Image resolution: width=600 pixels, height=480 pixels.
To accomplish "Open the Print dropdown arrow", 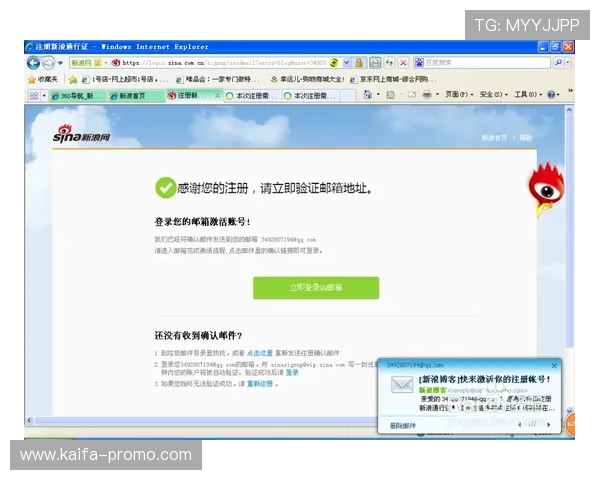I will (437, 95).
